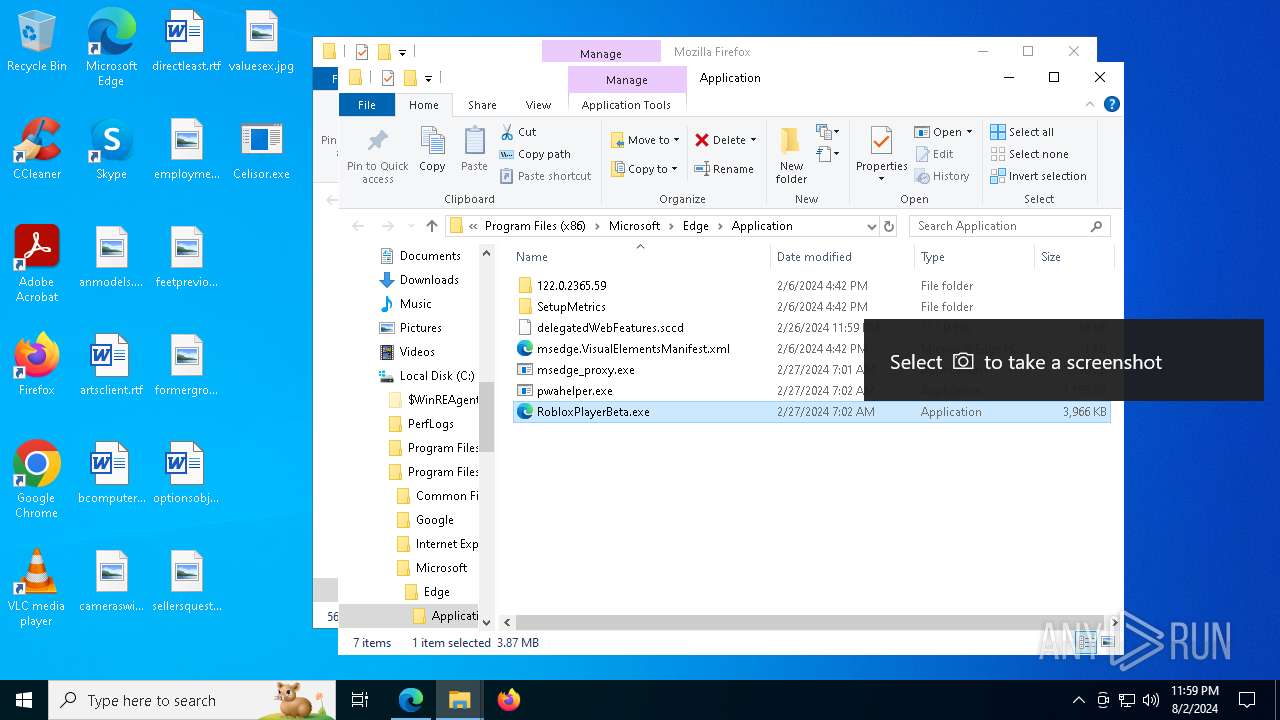Image resolution: width=1280 pixels, height=720 pixels.
Task: Open Google Chrome desktop shortcut
Action: pos(36,480)
